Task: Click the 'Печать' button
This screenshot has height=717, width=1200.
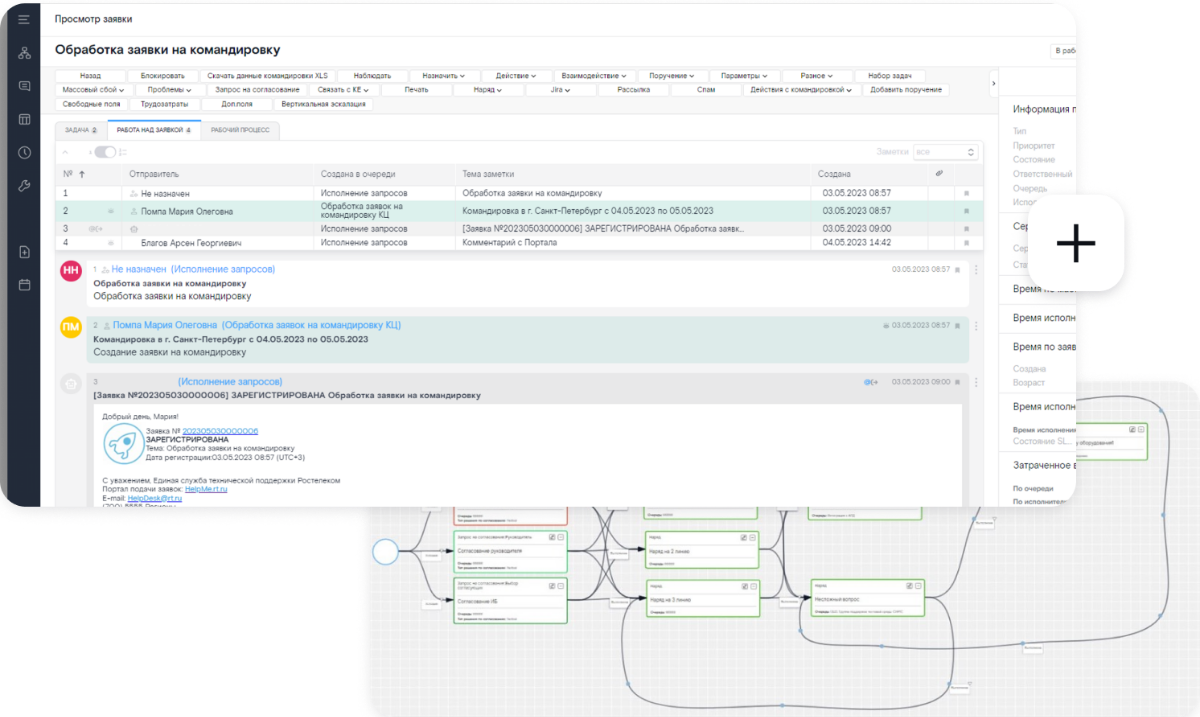Action: (x=417, y=90)
